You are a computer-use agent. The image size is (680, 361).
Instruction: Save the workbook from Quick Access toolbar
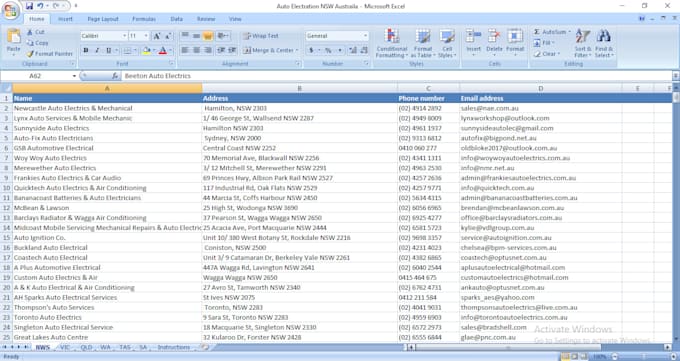[29, 6]
